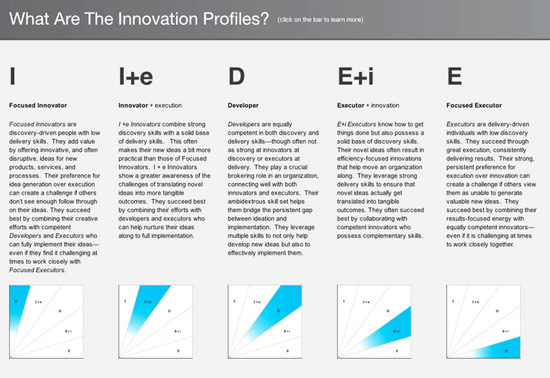Choose the large E+i profile heading
Image resolution: width=550 pixels, height=378 pixels.
pos(356,76)
